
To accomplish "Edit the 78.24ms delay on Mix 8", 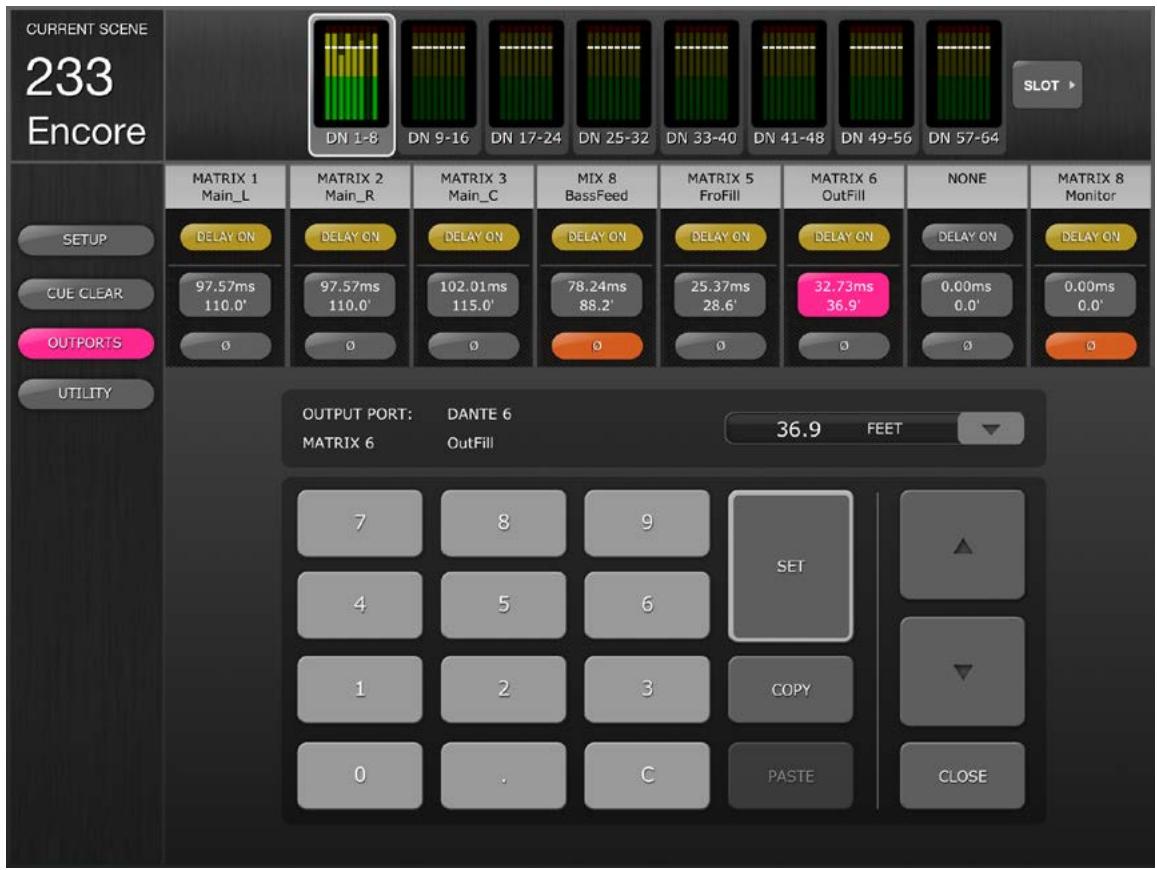I will (x=597, y=295).
